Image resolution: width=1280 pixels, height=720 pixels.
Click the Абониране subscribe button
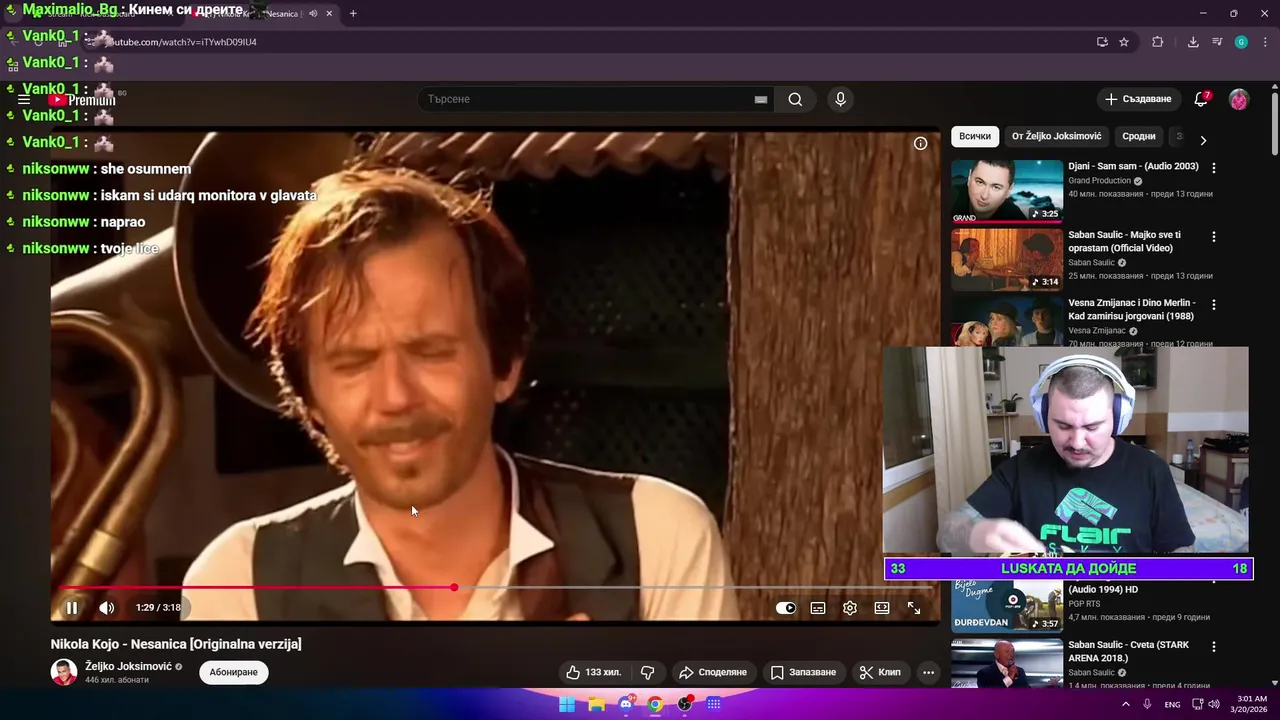[234, 672]
